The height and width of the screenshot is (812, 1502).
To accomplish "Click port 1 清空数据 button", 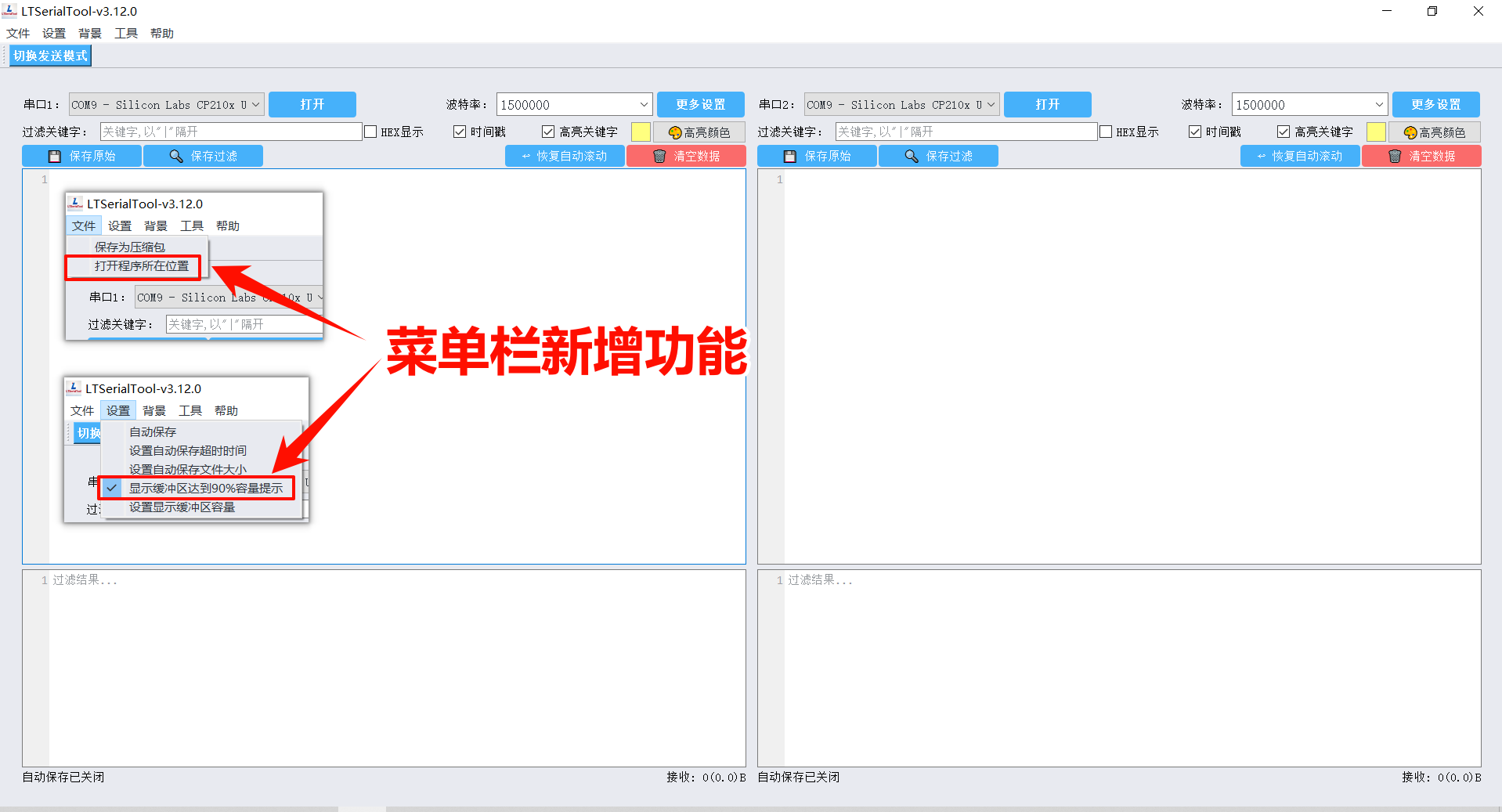I will 686,156.
